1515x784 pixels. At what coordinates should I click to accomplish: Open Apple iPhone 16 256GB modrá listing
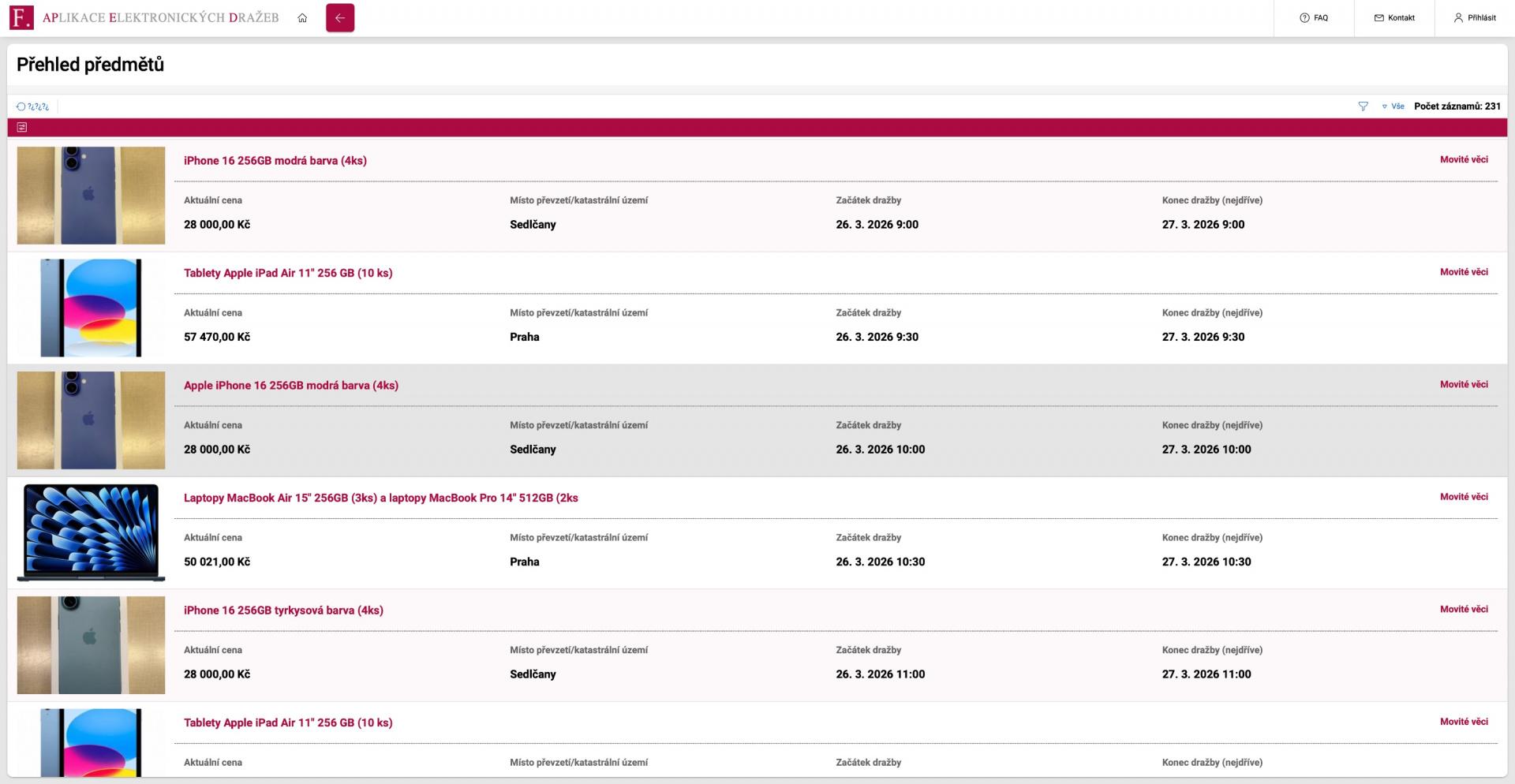click(x=290, y=386)
